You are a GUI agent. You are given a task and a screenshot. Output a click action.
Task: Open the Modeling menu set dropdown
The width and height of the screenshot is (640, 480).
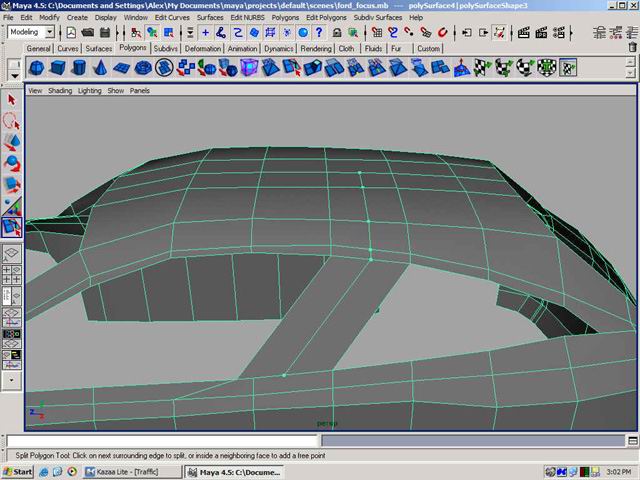[49, 33]
